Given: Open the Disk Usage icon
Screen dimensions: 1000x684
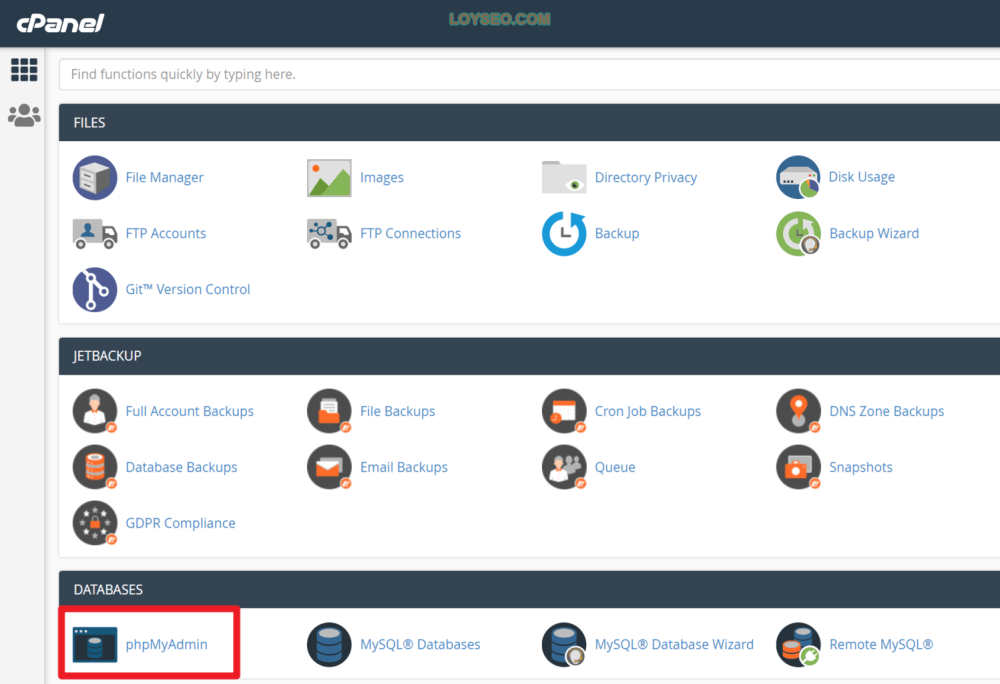Looking at the screenshot, I should (798, 177).
